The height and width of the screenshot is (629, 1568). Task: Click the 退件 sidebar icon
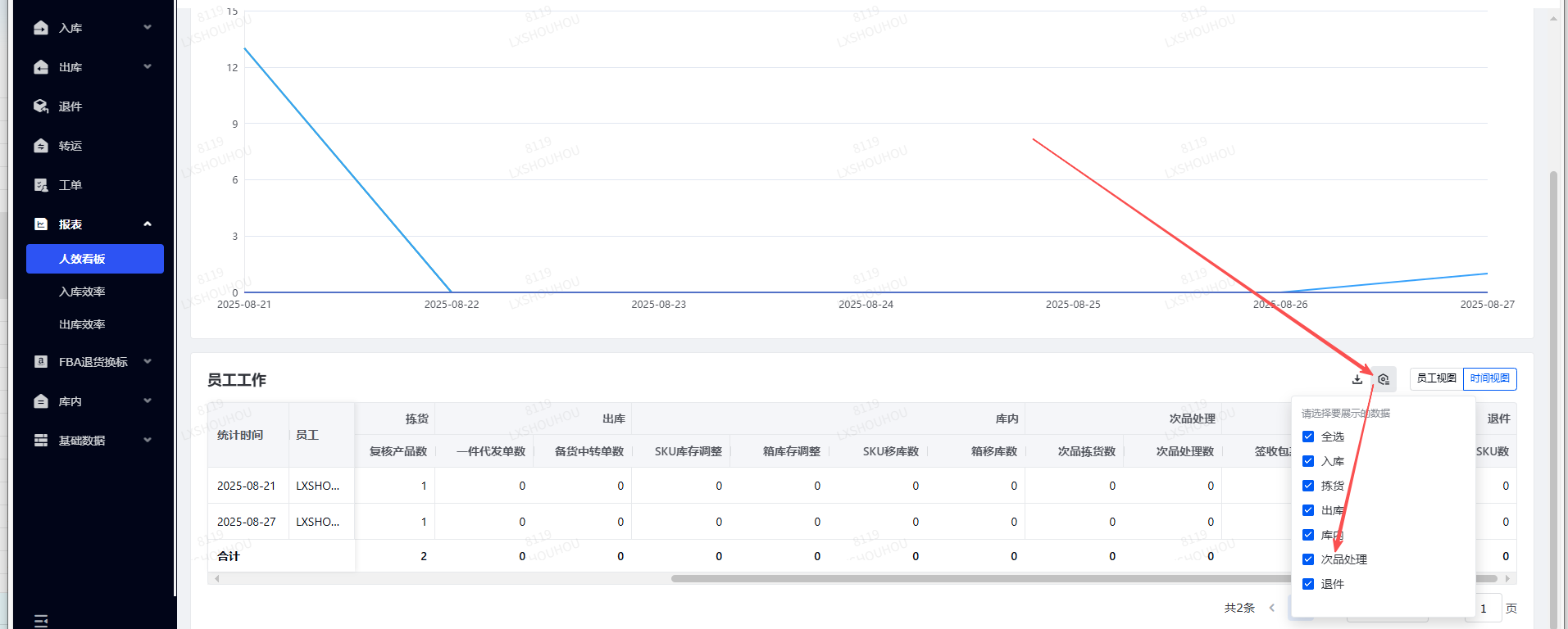click(41, 106)
